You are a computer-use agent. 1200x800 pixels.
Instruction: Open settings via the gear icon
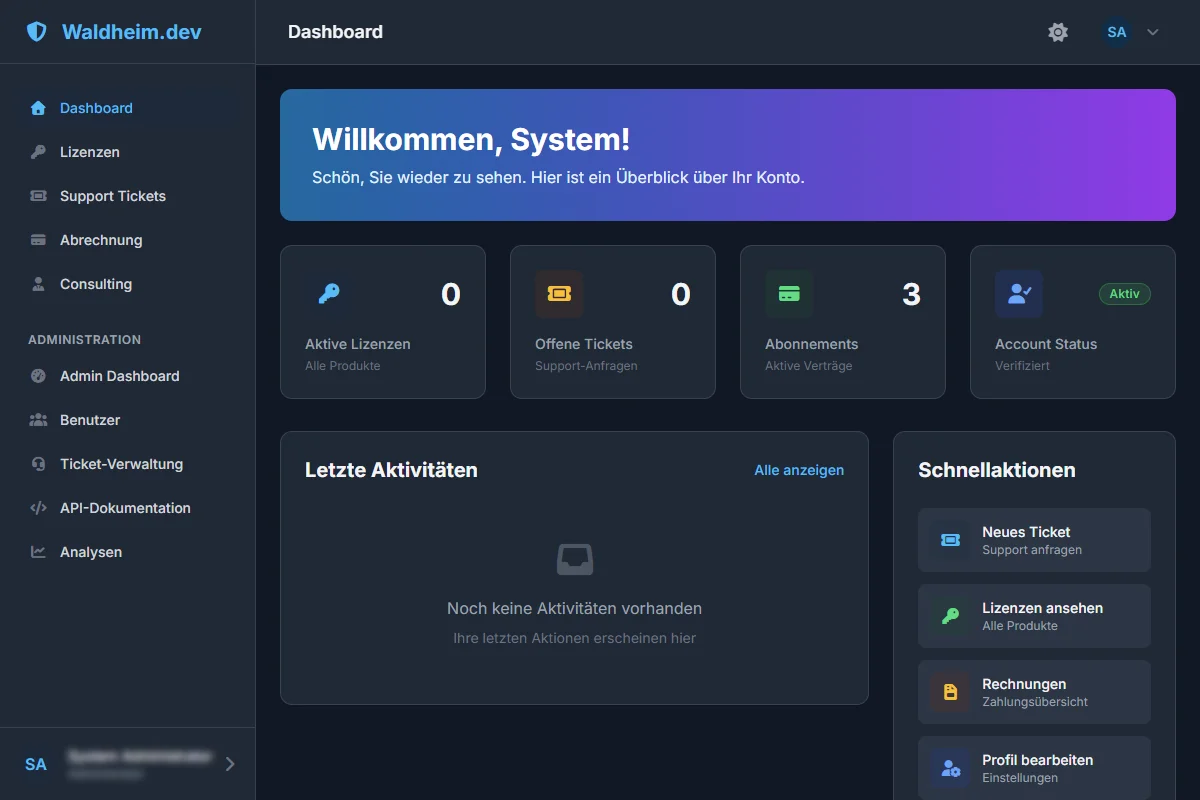tap(1058, 32)
